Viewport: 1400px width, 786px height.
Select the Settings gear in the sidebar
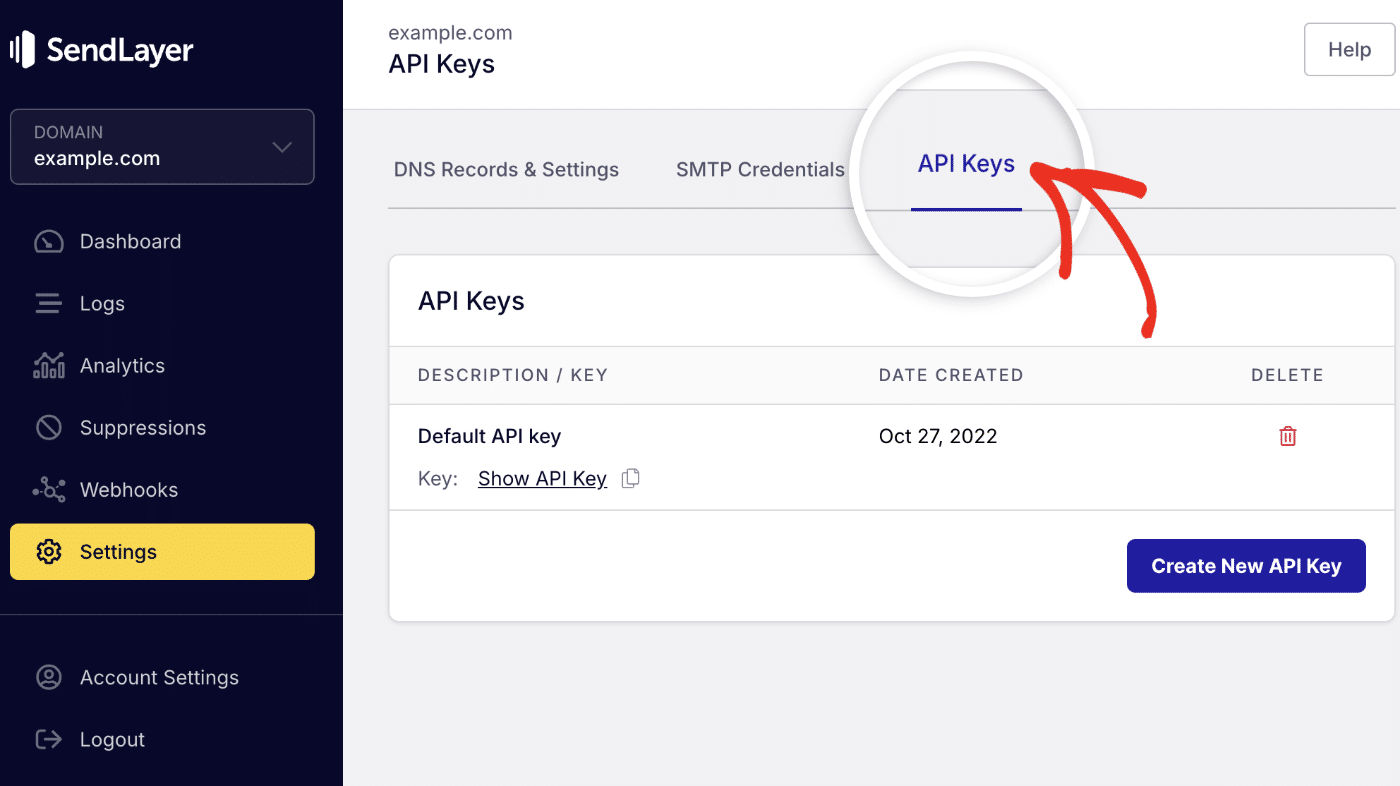[48, 551]
